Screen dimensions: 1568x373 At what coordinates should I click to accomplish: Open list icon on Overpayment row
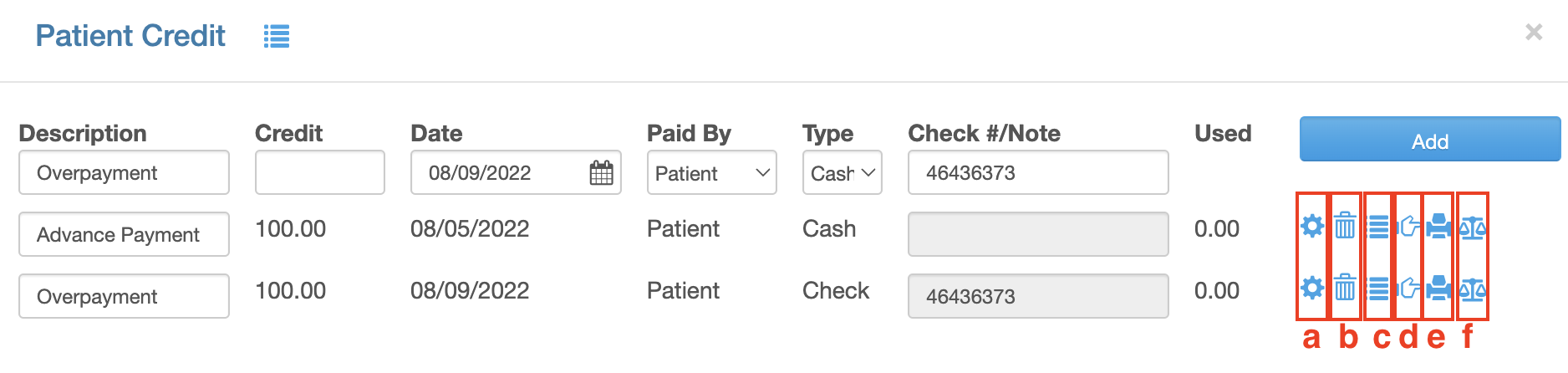[1378, 289]
